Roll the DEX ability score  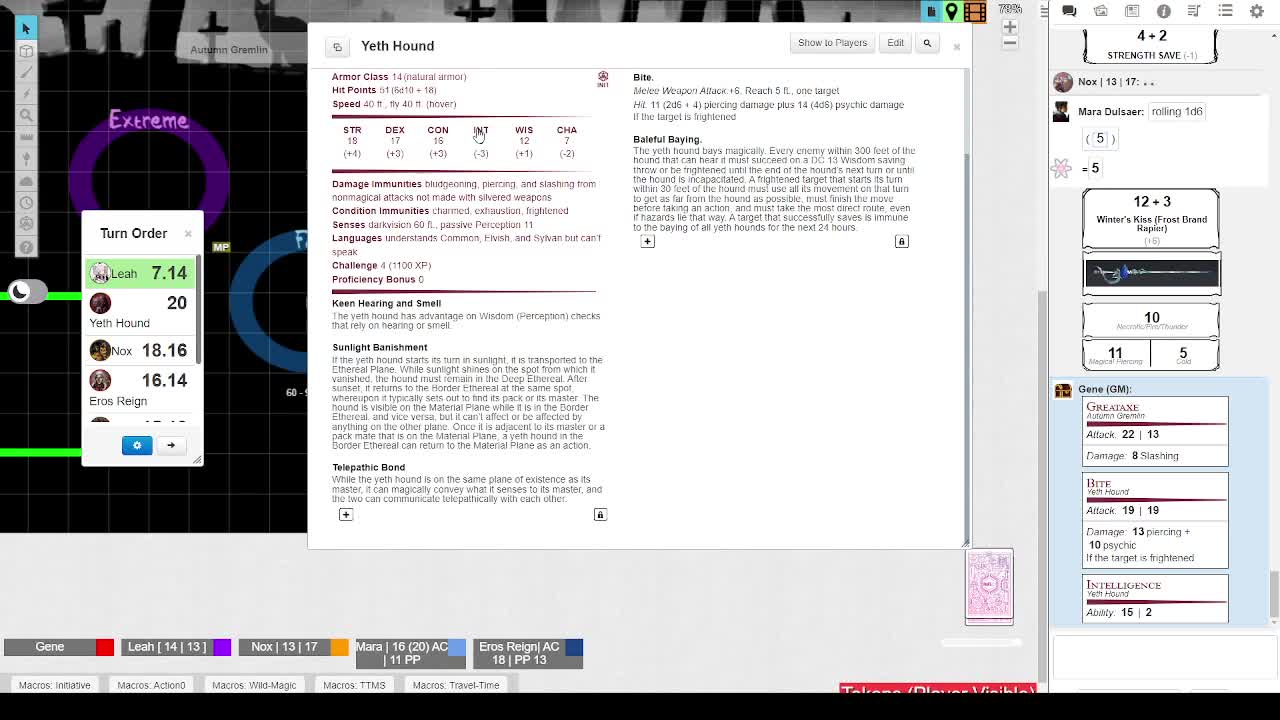[395, 141]
